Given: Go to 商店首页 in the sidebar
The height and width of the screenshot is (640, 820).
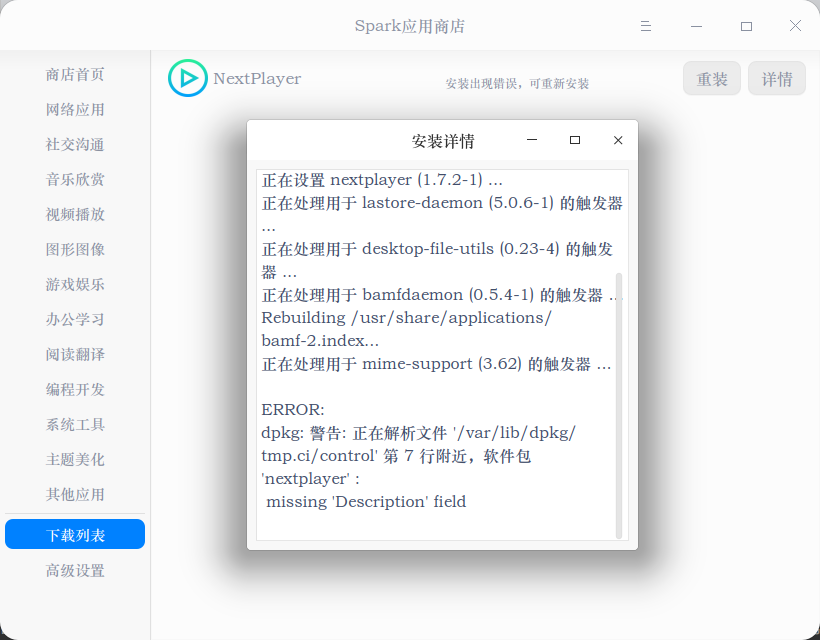Looking at the screenshot, I should coord(75,75).
